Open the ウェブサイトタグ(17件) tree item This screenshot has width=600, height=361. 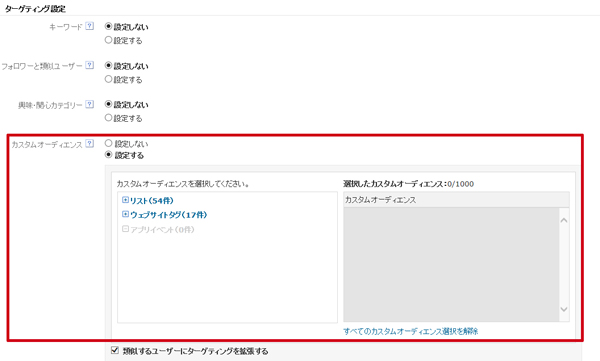coord(168,215)
